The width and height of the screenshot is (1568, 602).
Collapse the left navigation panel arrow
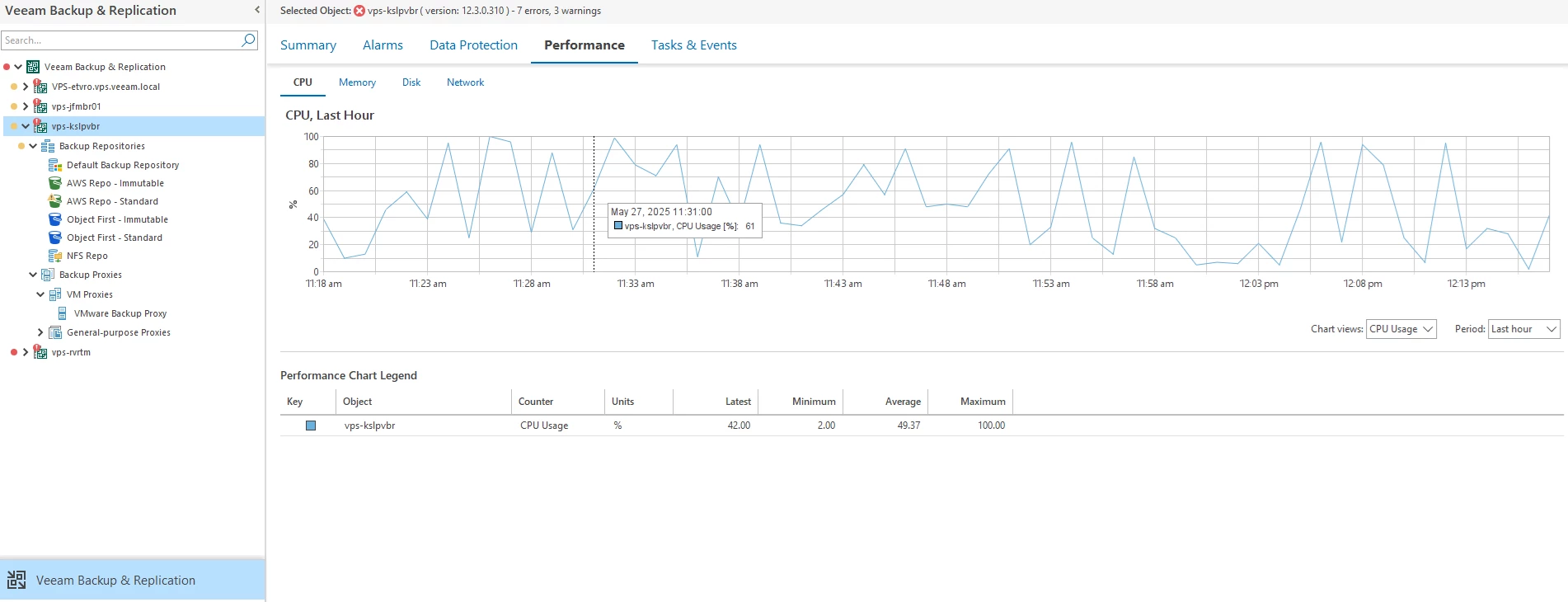click(x=257, y=10)
